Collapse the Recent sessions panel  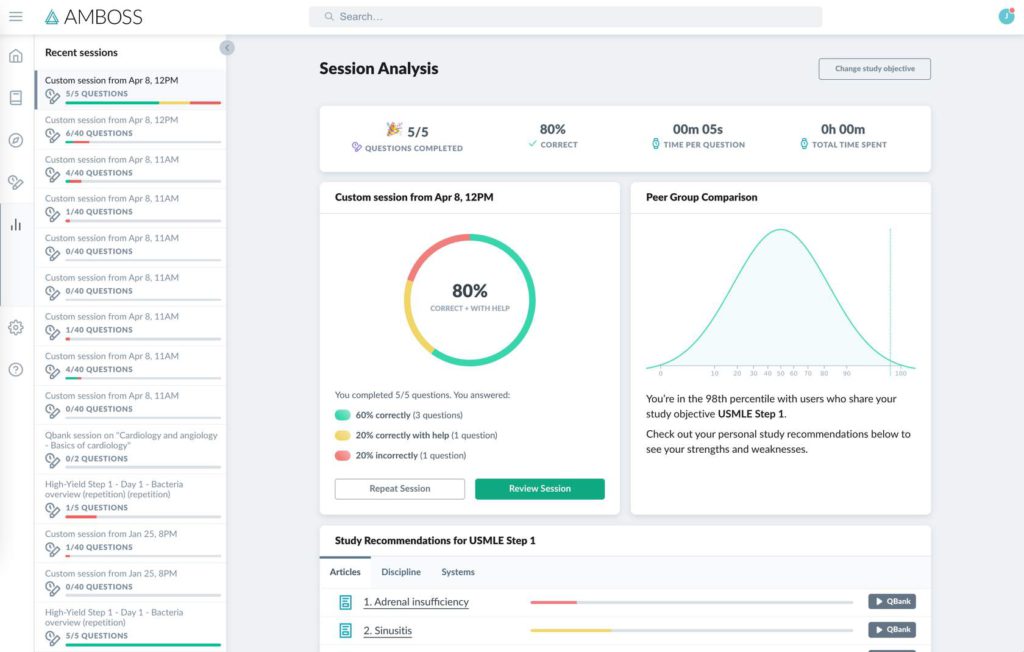pyautogui.click(x=227, y=47)
